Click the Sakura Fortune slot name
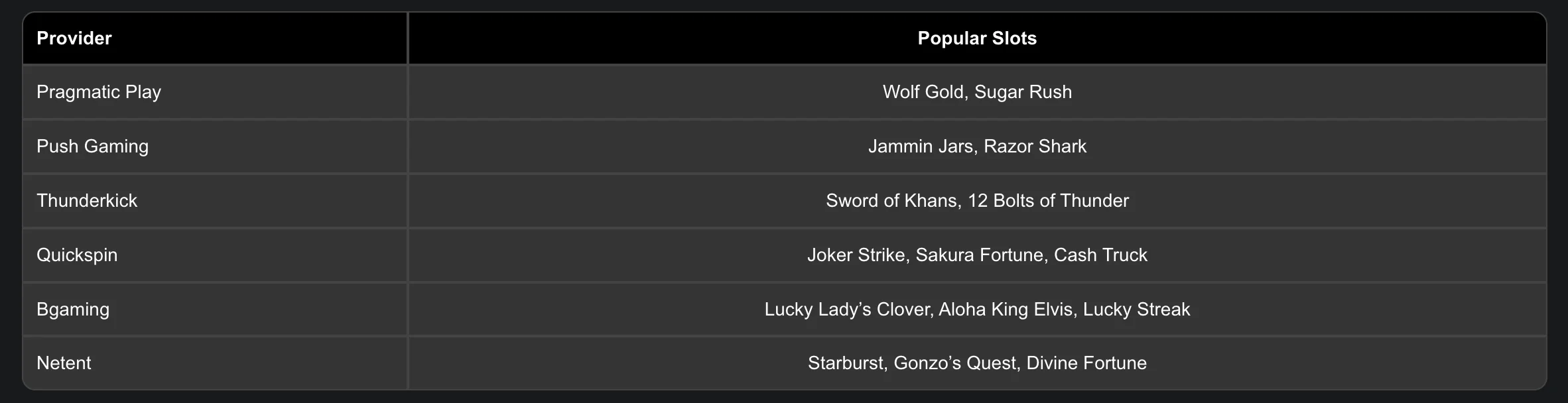Screen dimensions: 1568x403 tap(979, 255)
